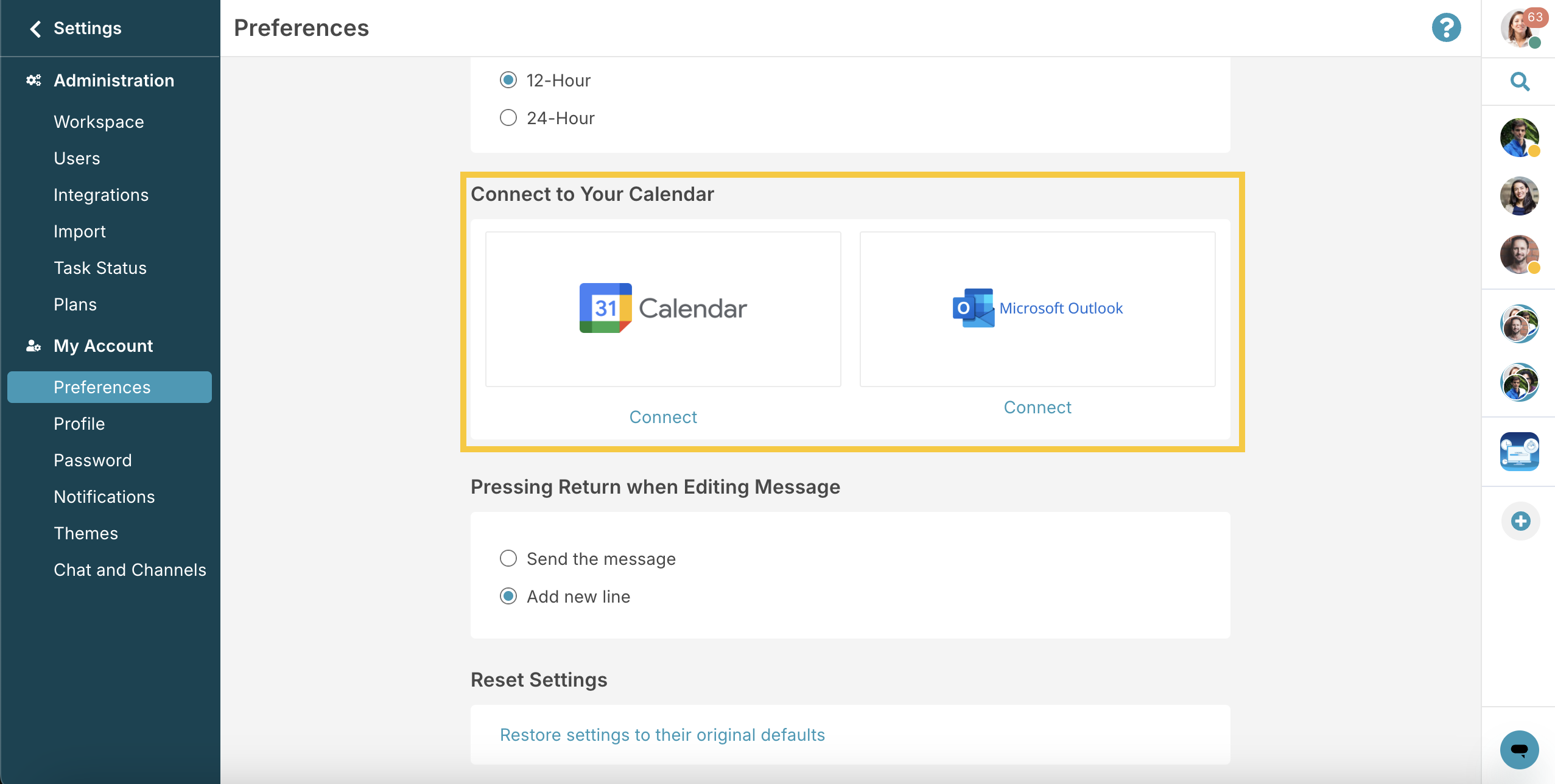The width and height of the screenshot is (1555, 784).
Task: Open the Themes settings page
Action: 86,533
